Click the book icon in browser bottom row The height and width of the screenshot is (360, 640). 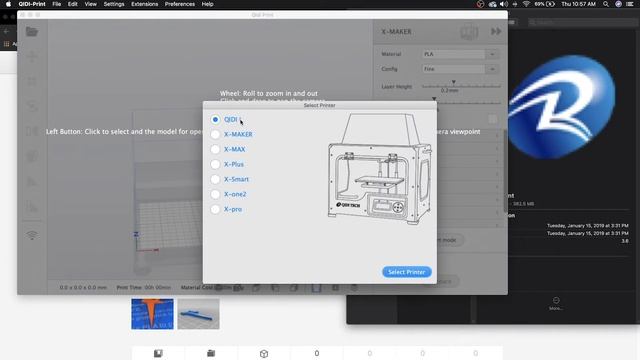[x=158, y=353]
